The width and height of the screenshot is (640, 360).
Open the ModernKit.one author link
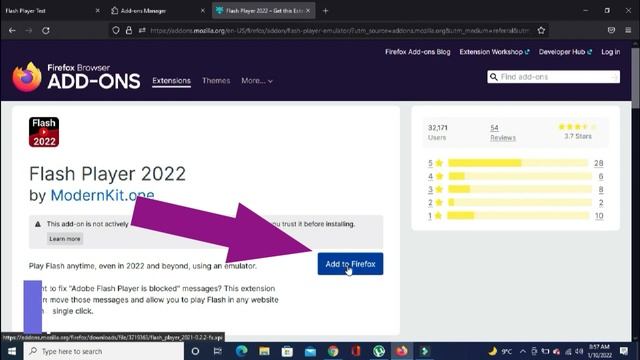(x=102, y=195)
